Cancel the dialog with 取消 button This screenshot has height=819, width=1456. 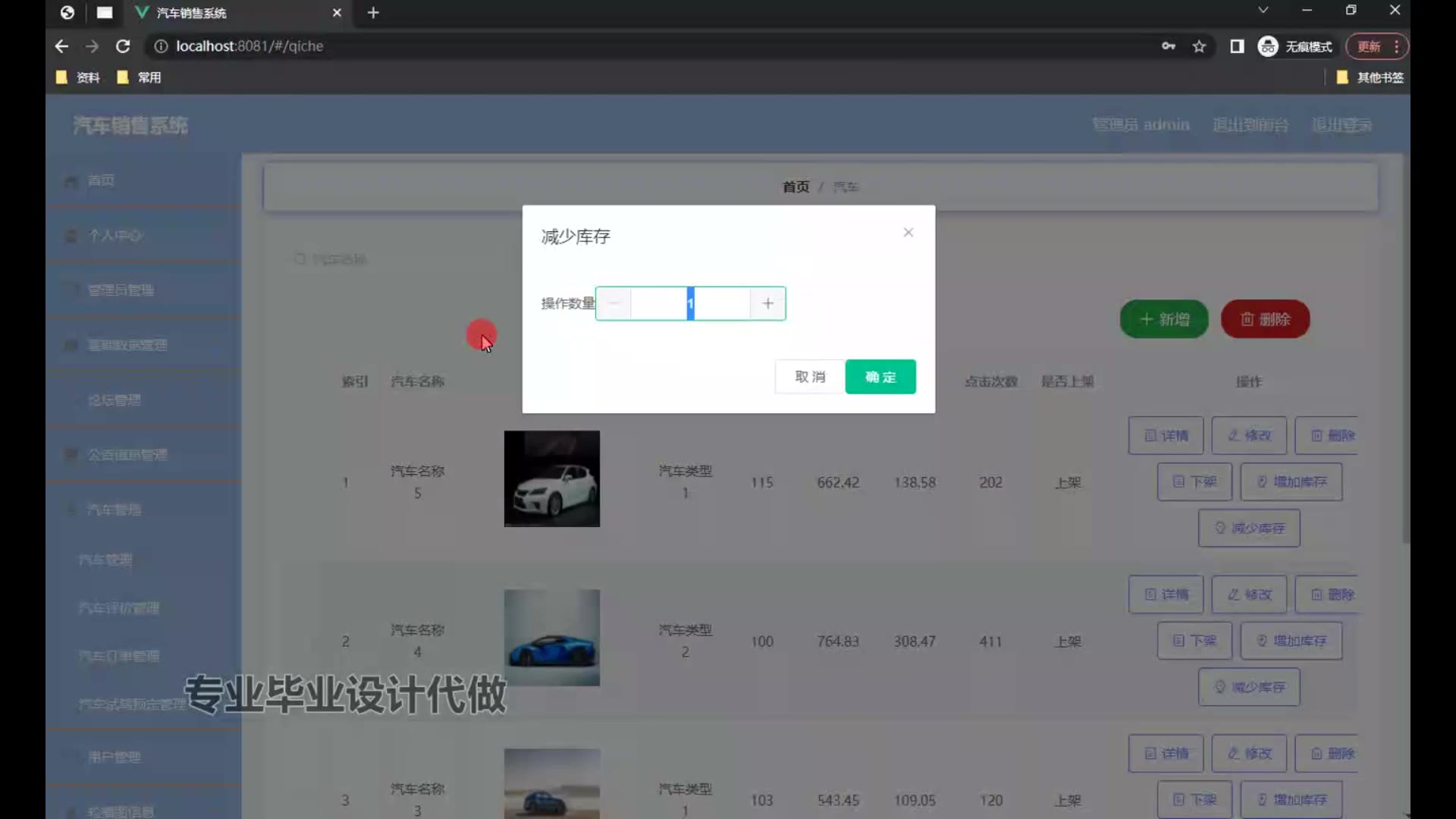click(x=809, y=377)
